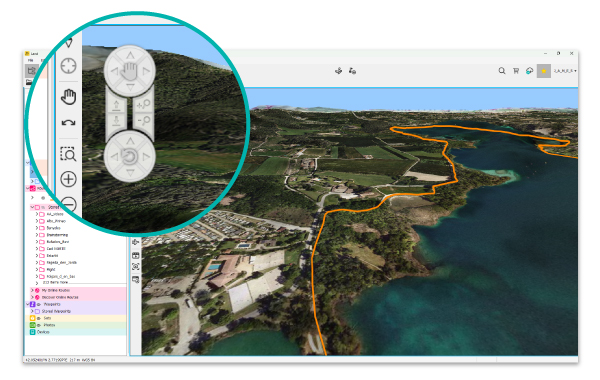Zoom in with the plus circle icon

click(x=68, y=179)
